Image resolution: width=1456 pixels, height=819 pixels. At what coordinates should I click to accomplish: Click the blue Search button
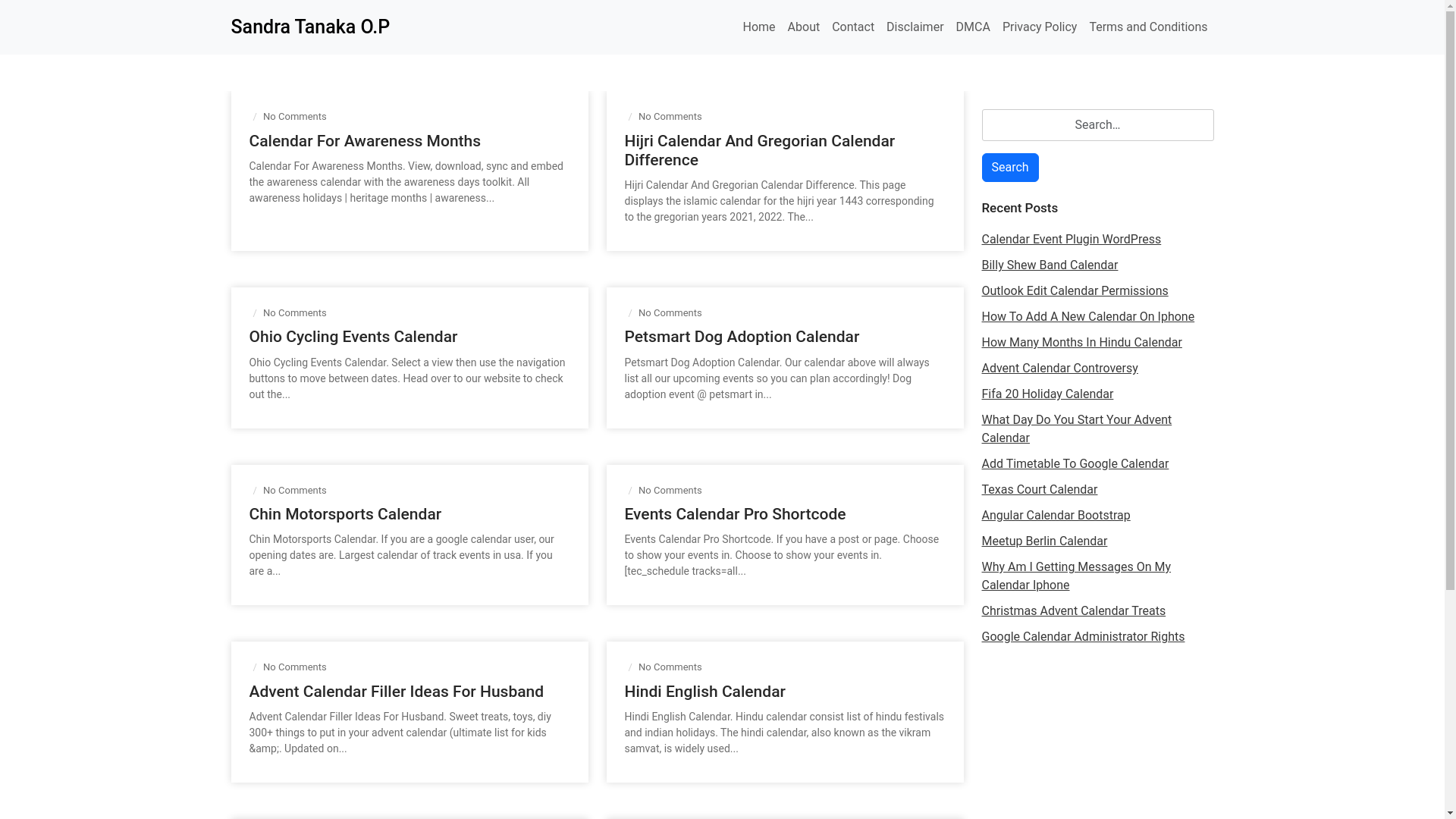tap(1009, 168)
